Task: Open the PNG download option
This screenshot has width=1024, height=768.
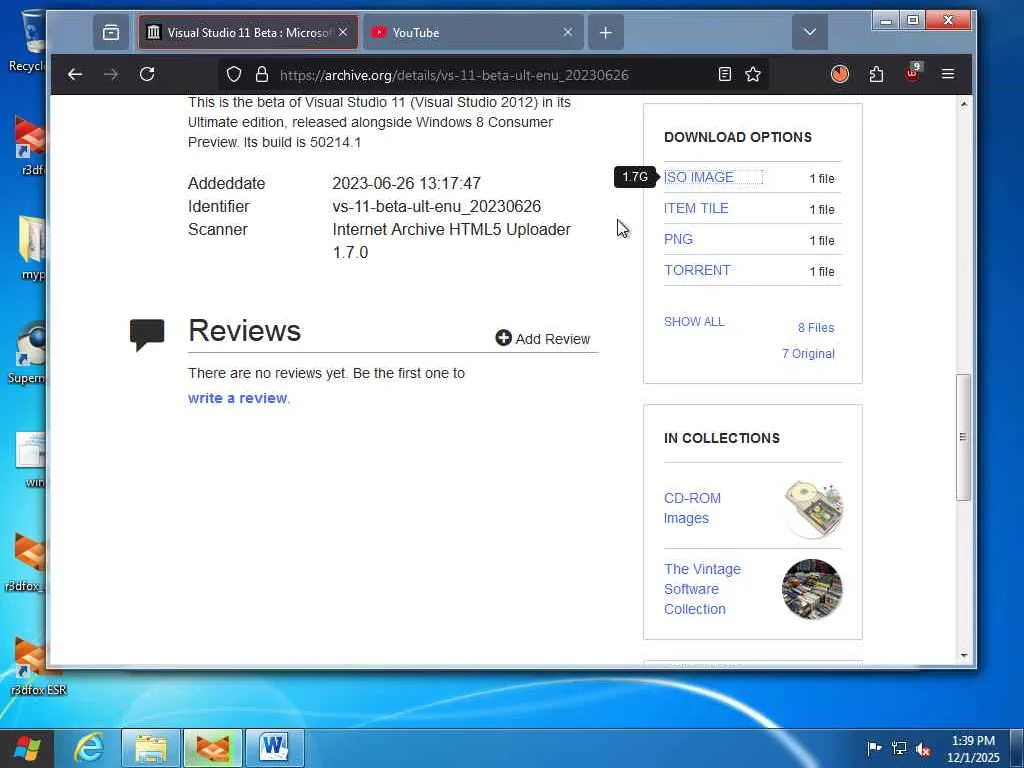Action: tap(679, 239)
